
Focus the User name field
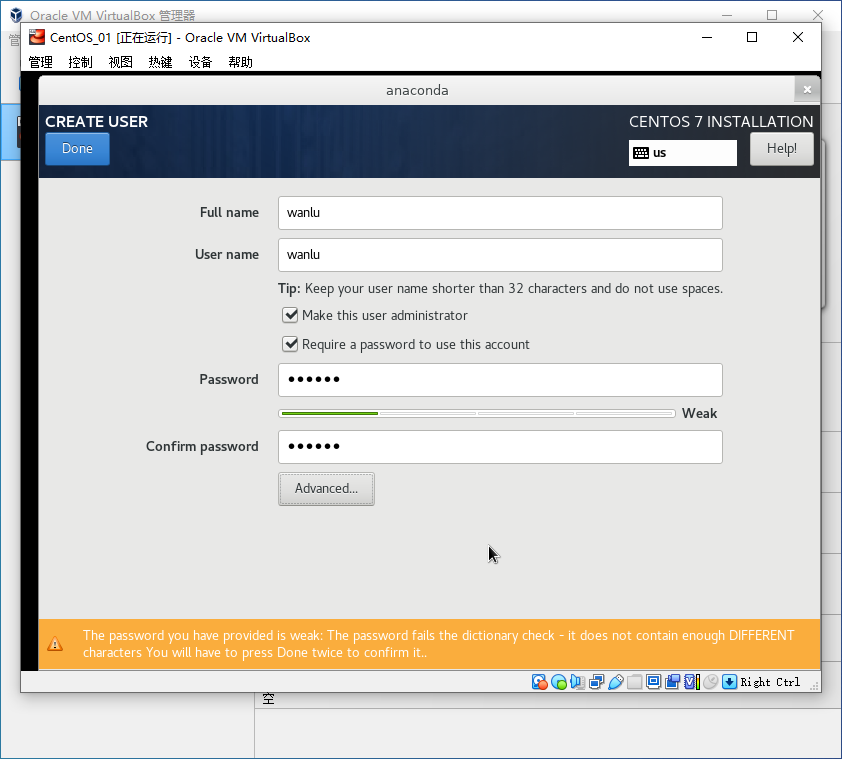tap(500, 255)
